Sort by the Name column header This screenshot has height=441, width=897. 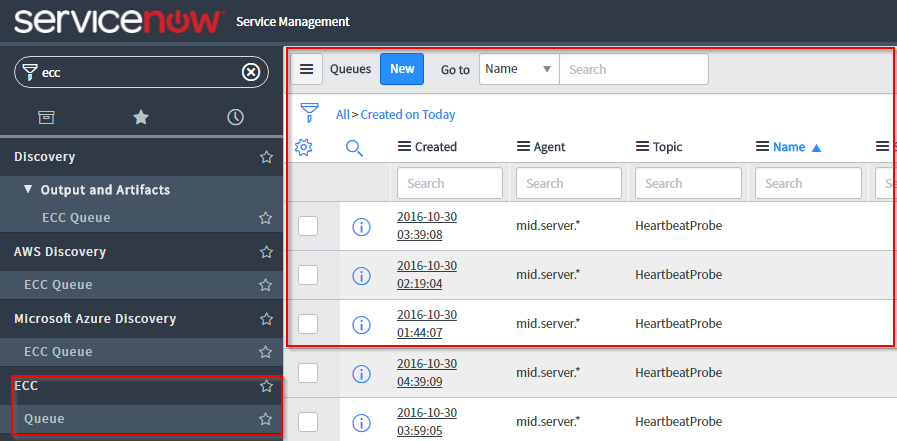click(789, 147)
